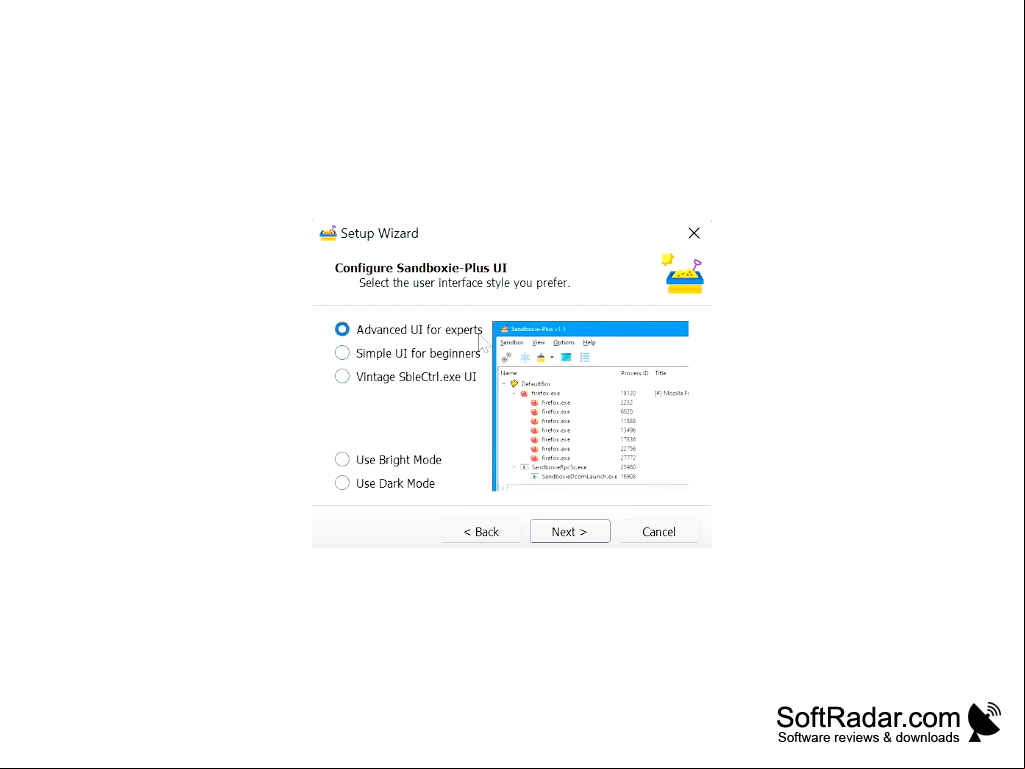Click the preview horizontal scrollbar left arrow
The width and height of the screenshot is (1025, 769).
coord(503,488)
